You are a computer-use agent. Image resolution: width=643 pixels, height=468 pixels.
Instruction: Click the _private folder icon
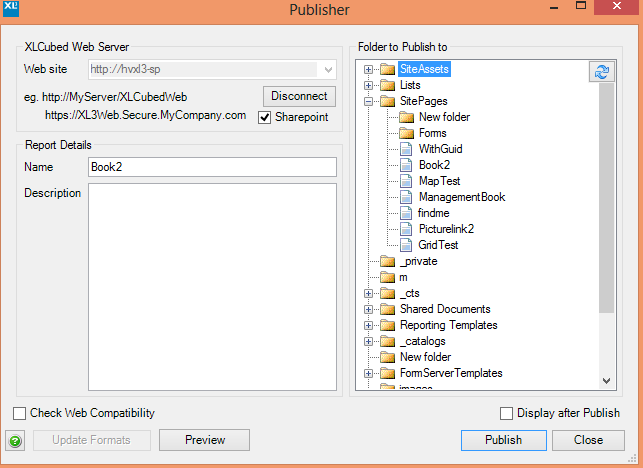(x=388, y=261)
